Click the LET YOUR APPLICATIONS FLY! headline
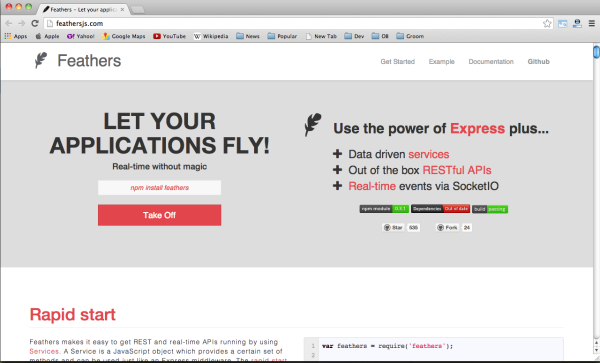Screen dimensions: 600x363 [x=159, y=133]
